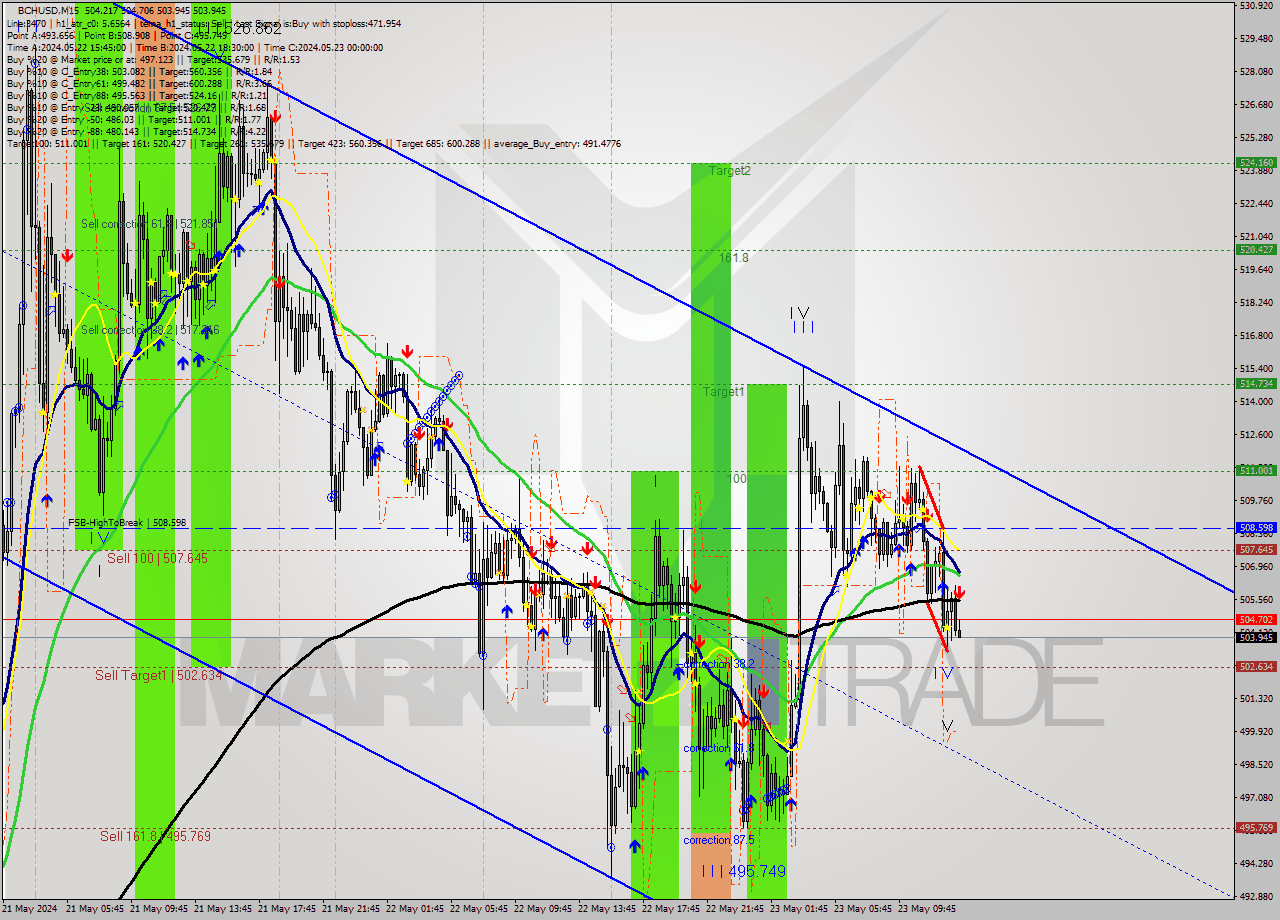Click the Time C:2024.05.23 00:00:00 text

point(324,47)
